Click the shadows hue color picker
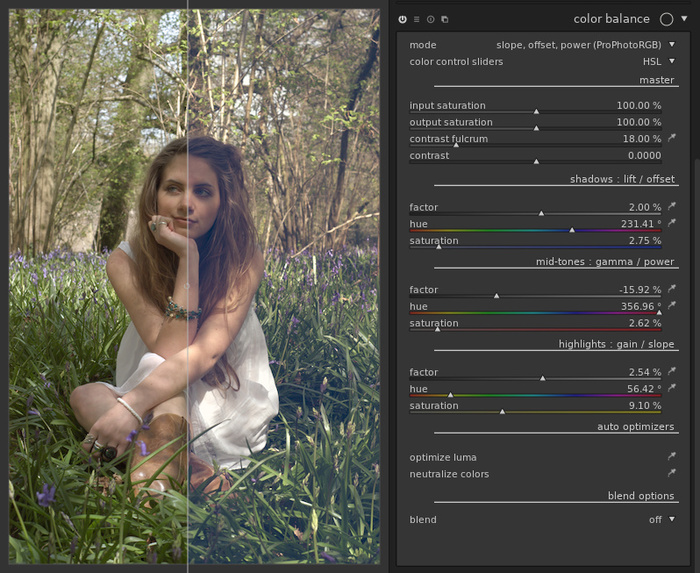The height and width of the screenshot is (573, 700). 672,223
